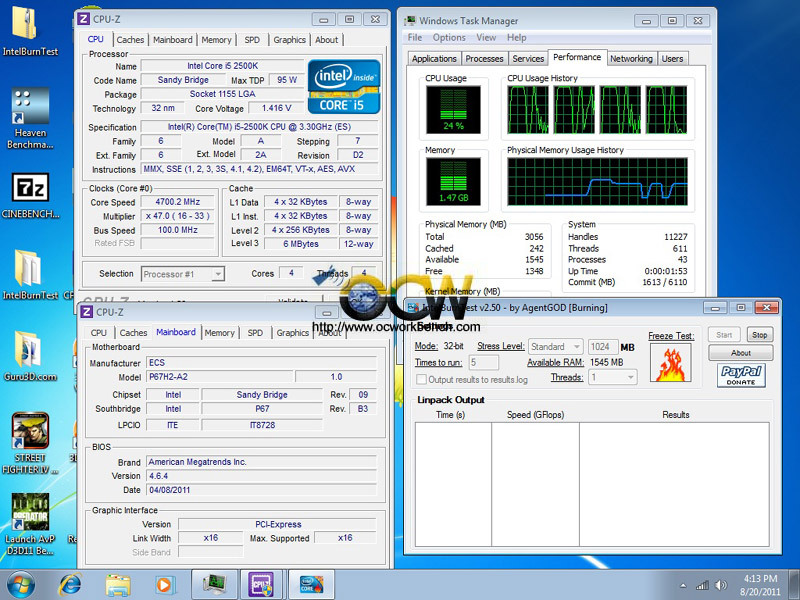
Task: Open Windows Explorer from taskbar
Action: coord(118,585)
